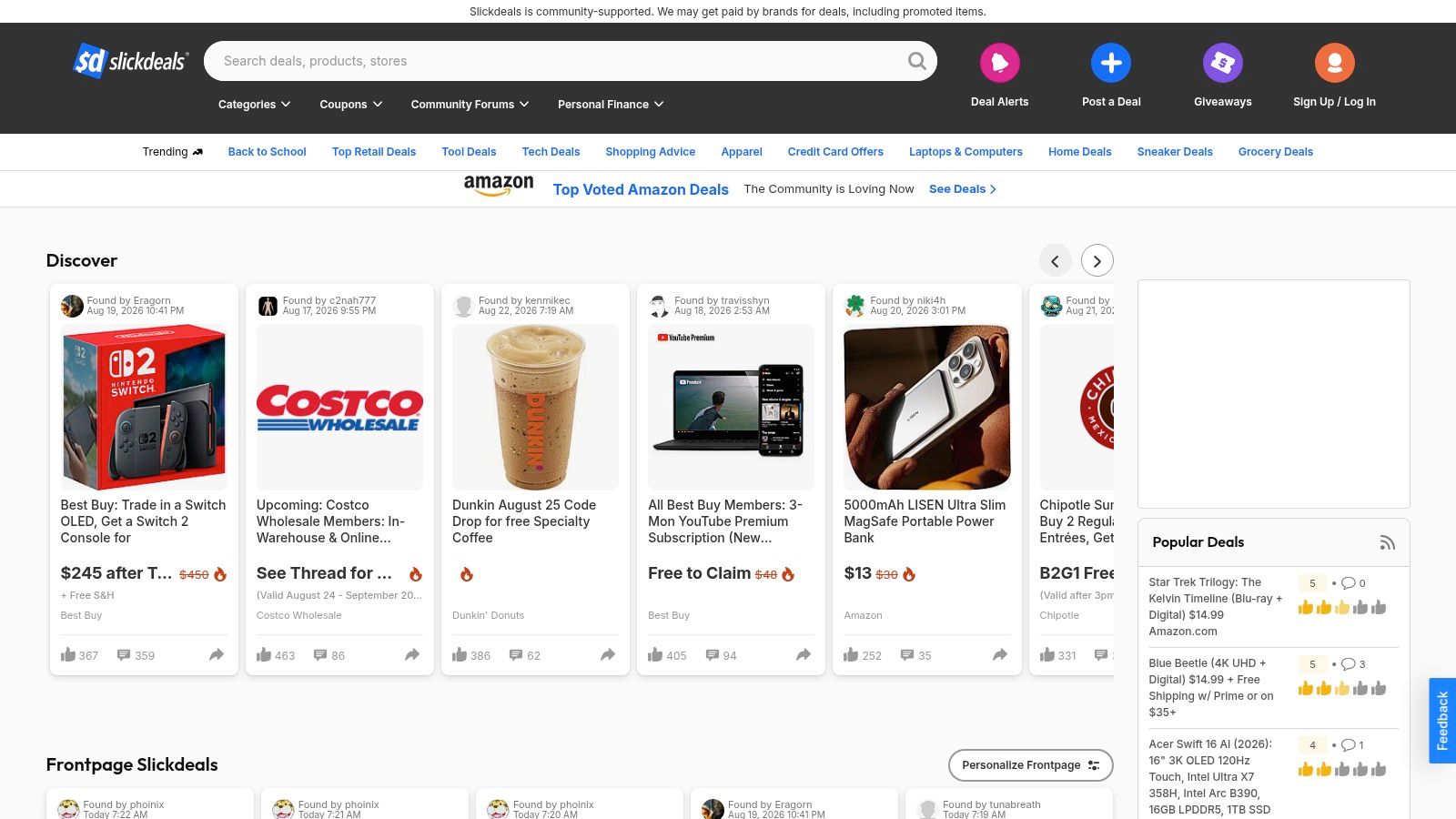Go to Laptops & Computers tab
Viewport: 1456px width, 819px height.
coord(966,152)
